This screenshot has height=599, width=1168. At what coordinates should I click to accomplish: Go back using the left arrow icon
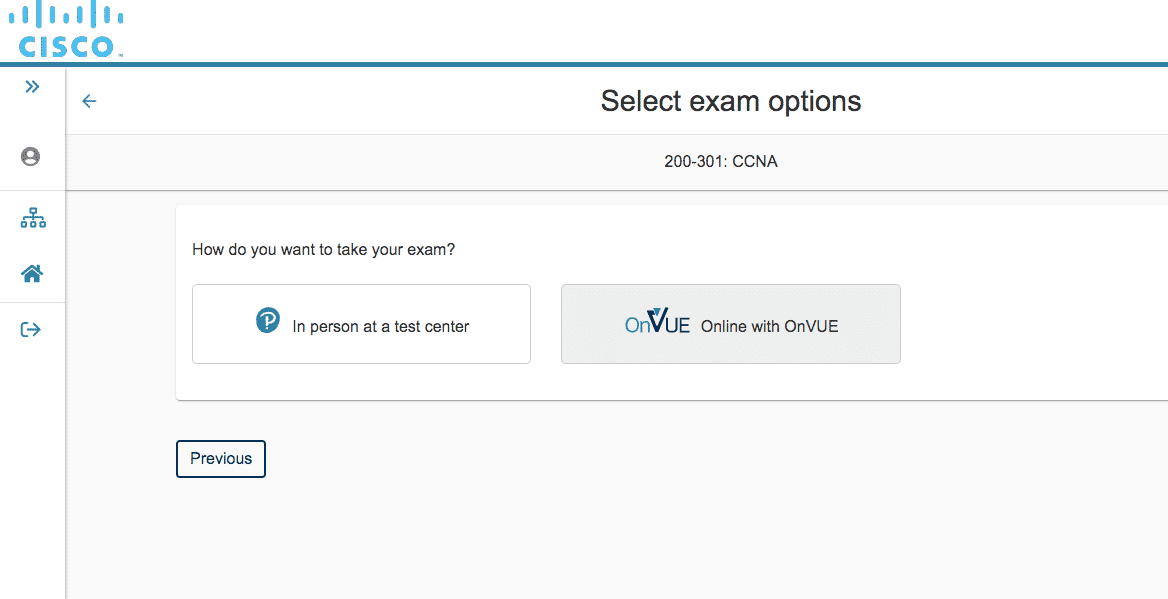(x=89, y=101)
